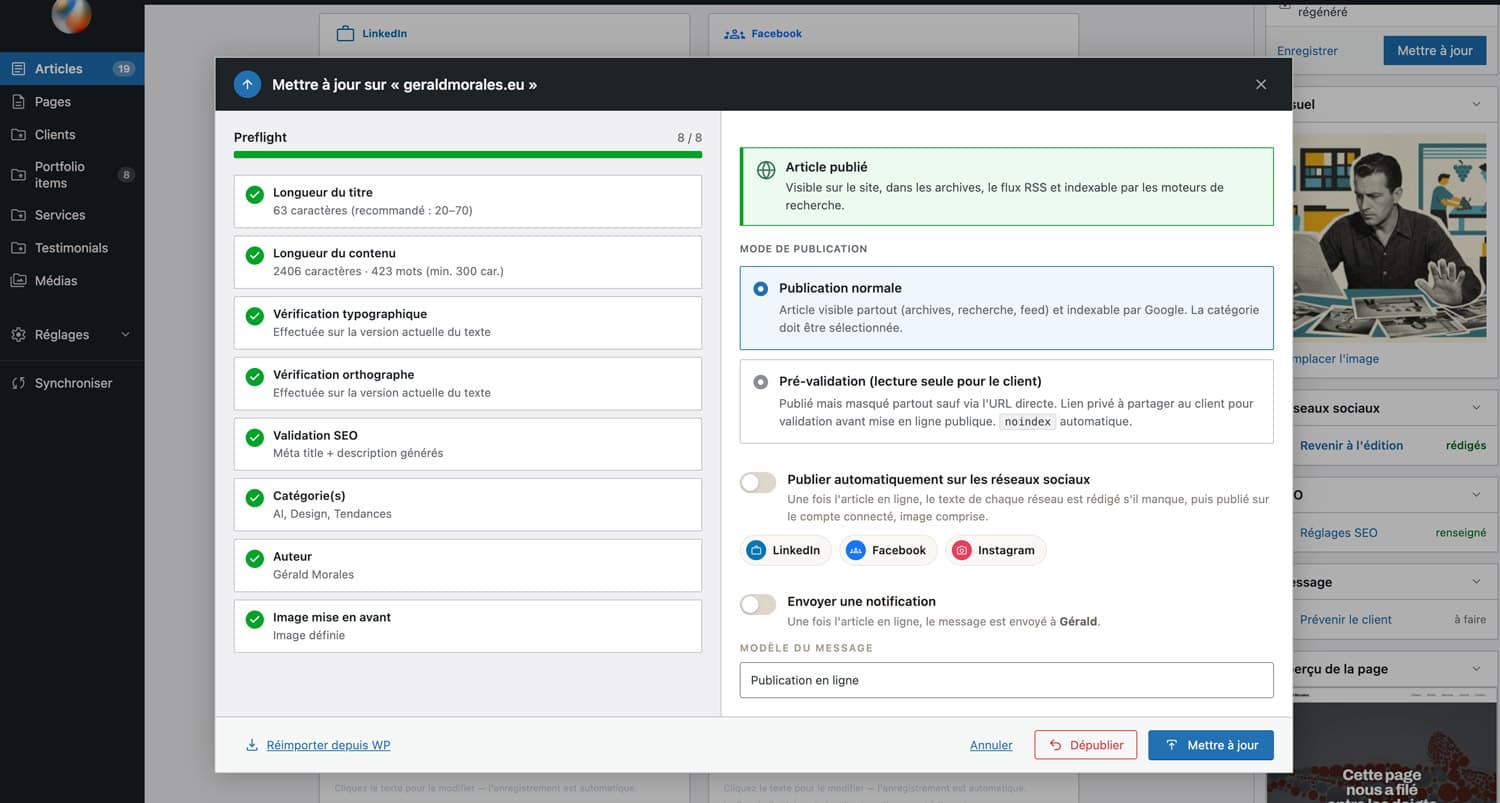Viewport: 1500px width, 803px height.
Task: Expand the Réglages sidebar menu chevron
Action: point(125,335)
